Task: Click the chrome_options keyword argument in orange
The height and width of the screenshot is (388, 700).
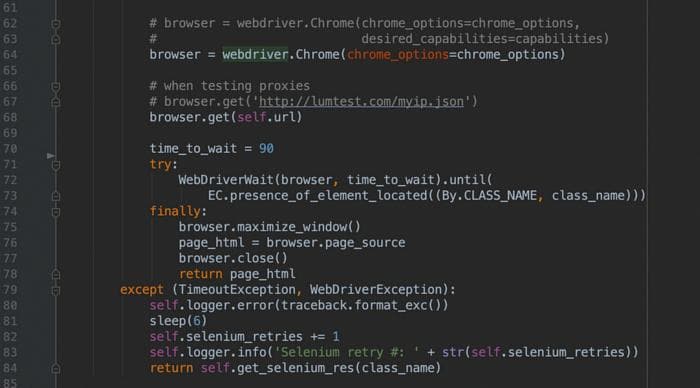Action: [398, 55]
